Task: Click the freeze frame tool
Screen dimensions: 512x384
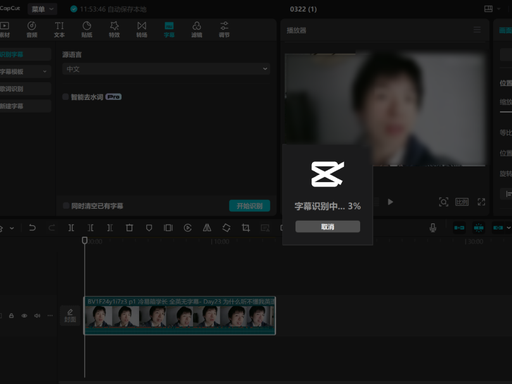Action: pyautogui.click(x=168, y=228)
